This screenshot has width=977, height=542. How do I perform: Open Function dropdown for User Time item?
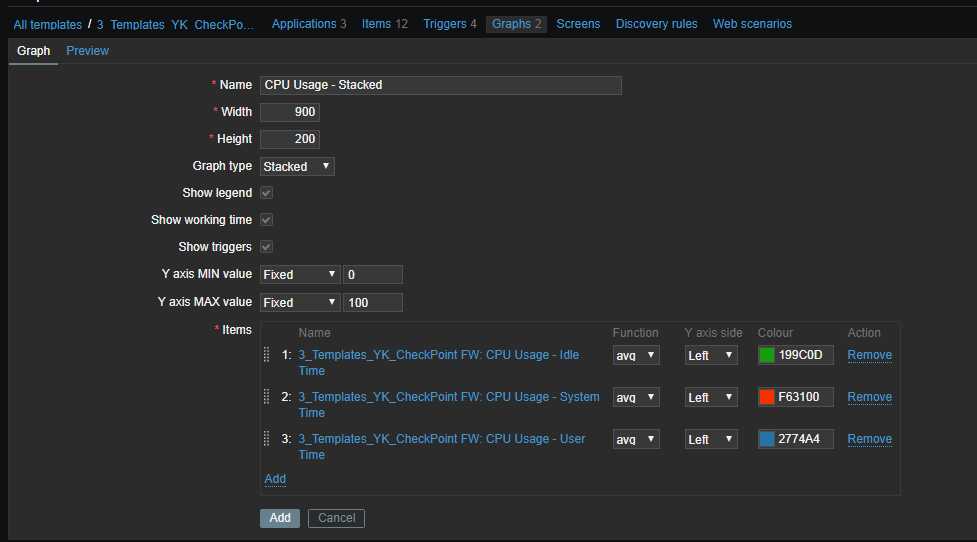tap(636, 439)
